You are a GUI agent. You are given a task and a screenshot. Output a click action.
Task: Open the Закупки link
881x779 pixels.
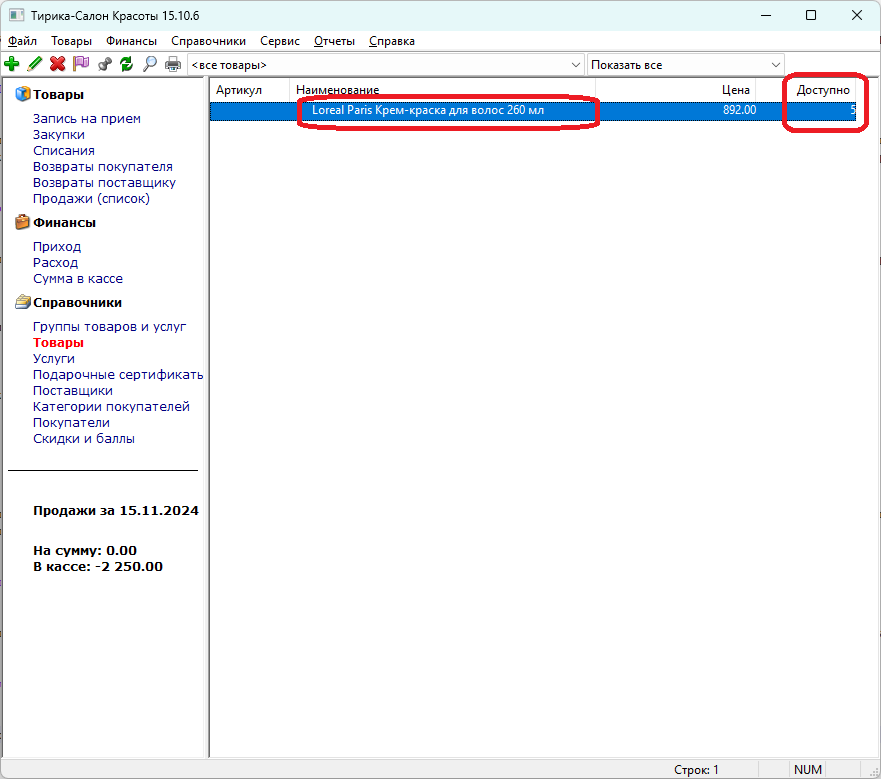59,135
